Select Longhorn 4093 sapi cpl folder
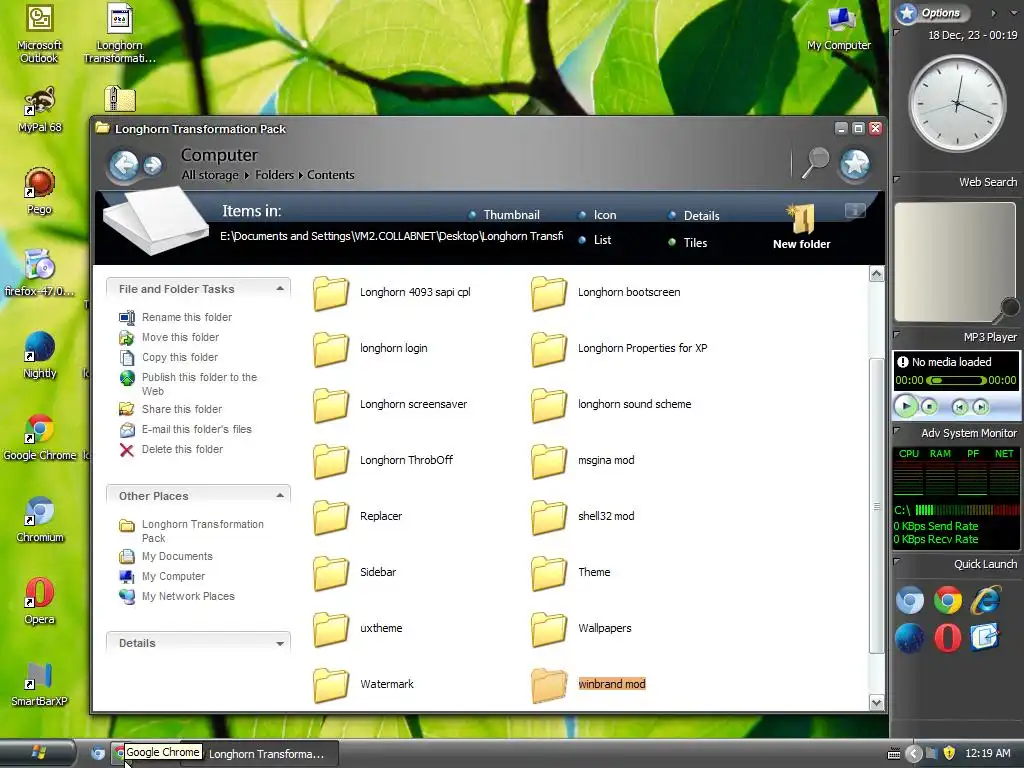1024x768 pixels. point(392,293)
